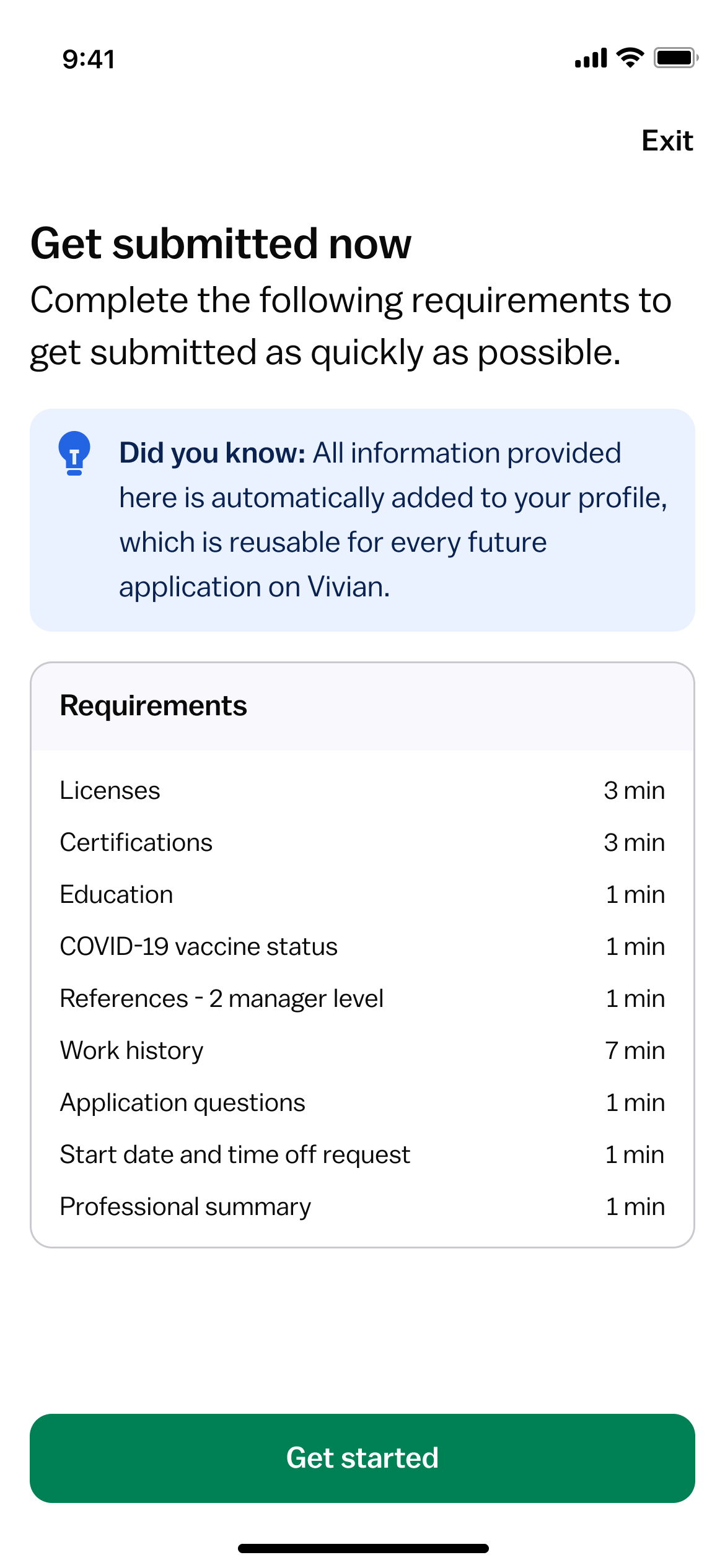
Task: Open References - 2 manager level
Action: point(362,998)
